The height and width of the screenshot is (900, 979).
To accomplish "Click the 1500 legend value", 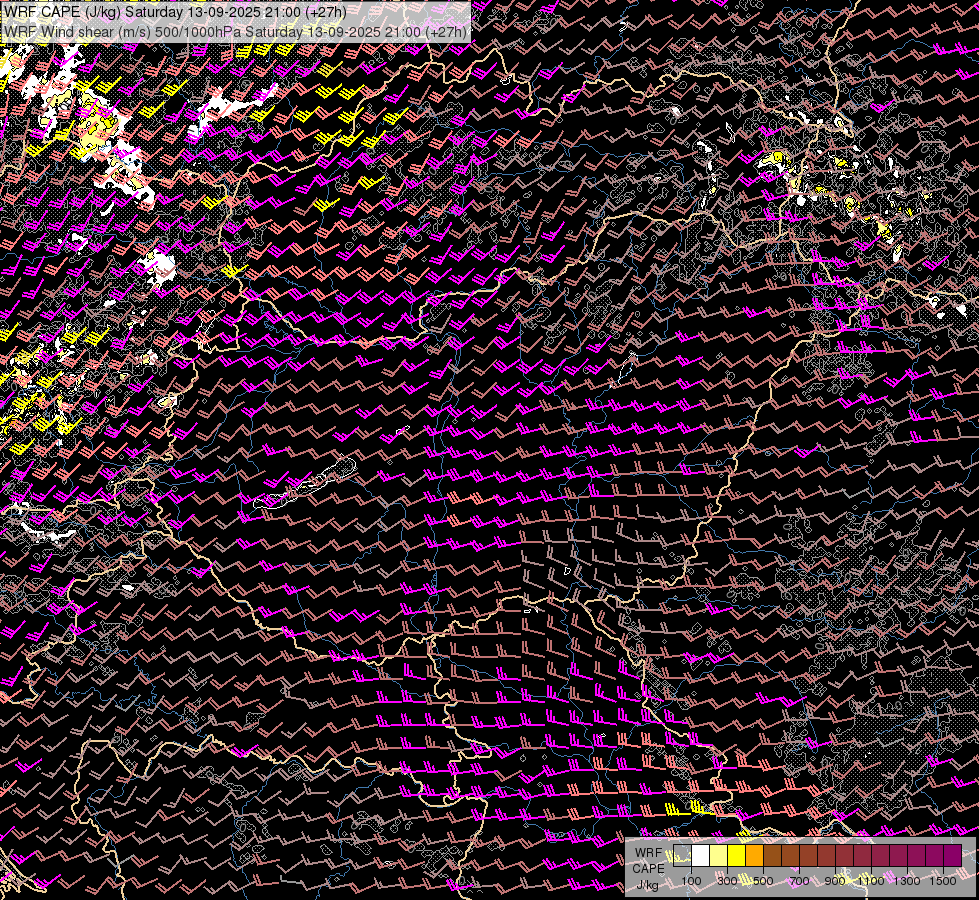I will [x=943, y=881].
